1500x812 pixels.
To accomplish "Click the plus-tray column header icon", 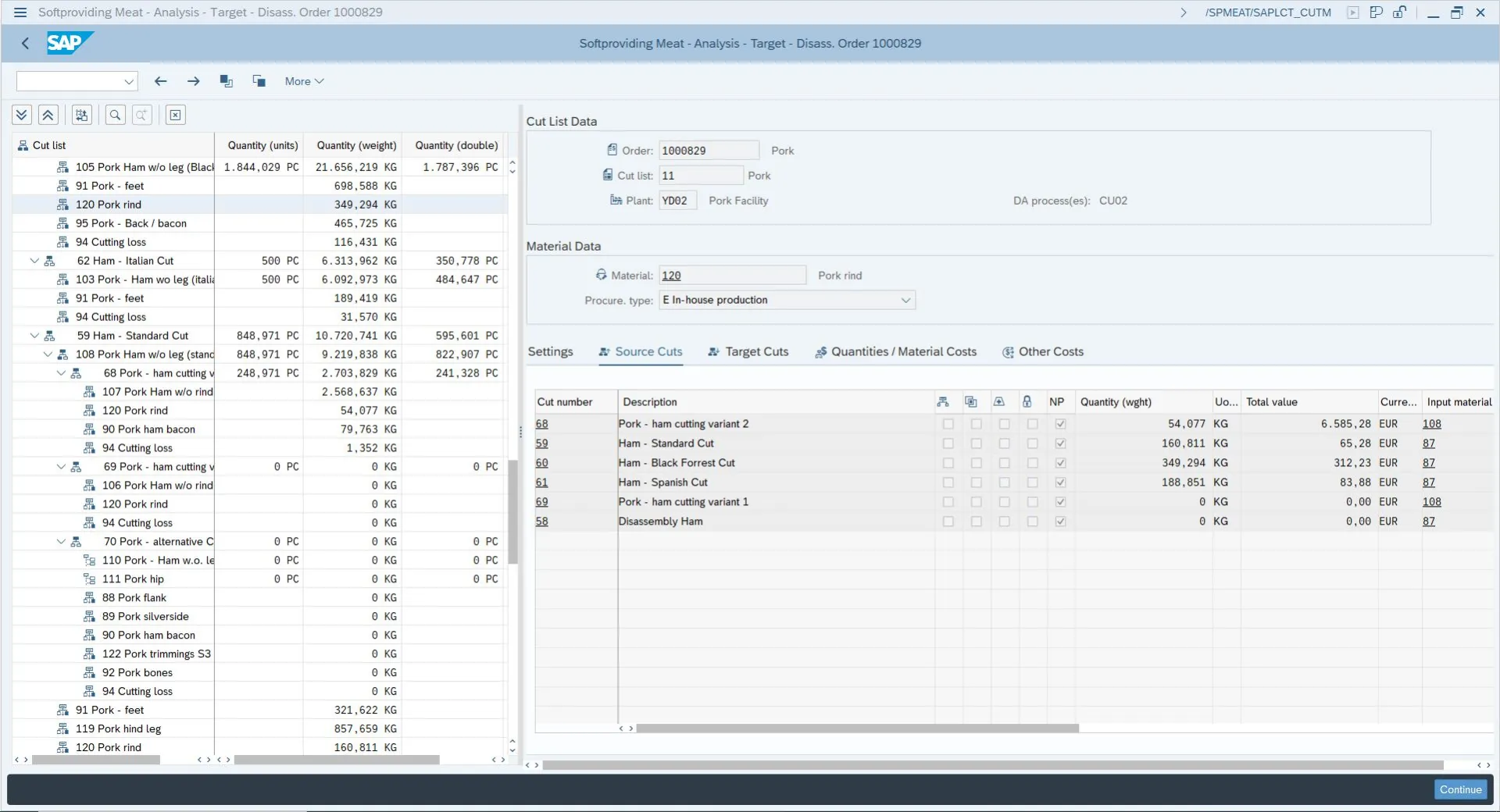I will 999,402.
